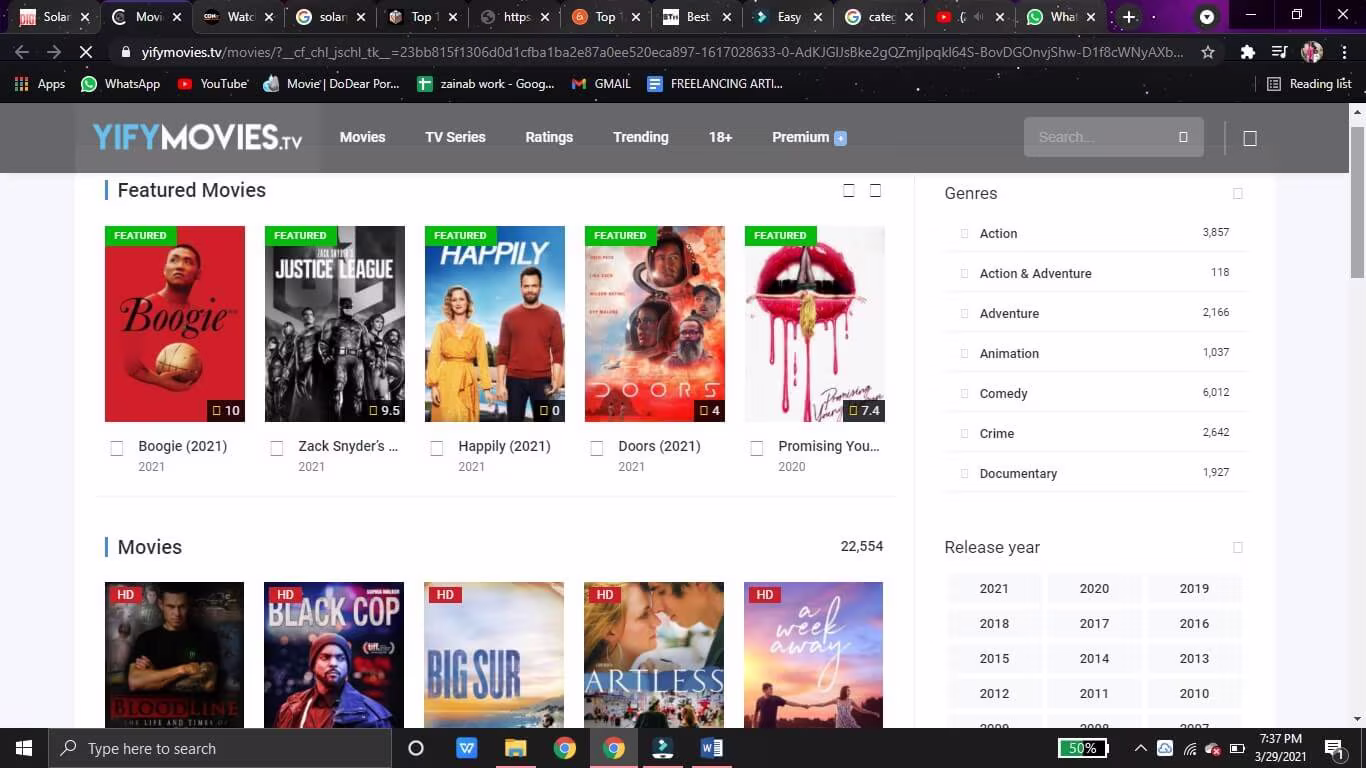Open the FREELANCING ARTI... bookmark
This screenshot has width=1366, height=768.
coord(715,84)
